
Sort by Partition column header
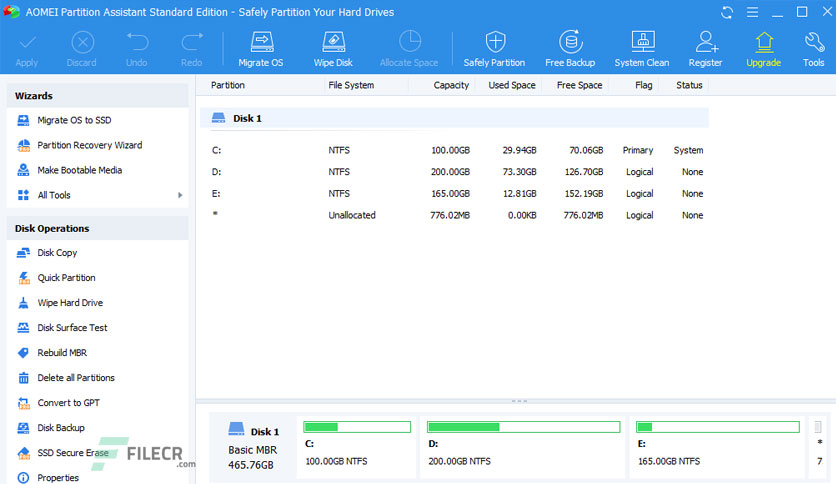[x=228, y=85]
